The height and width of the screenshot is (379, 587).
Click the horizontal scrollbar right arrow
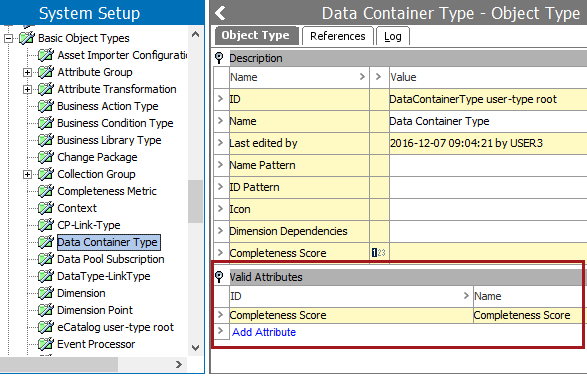(179, 364)
